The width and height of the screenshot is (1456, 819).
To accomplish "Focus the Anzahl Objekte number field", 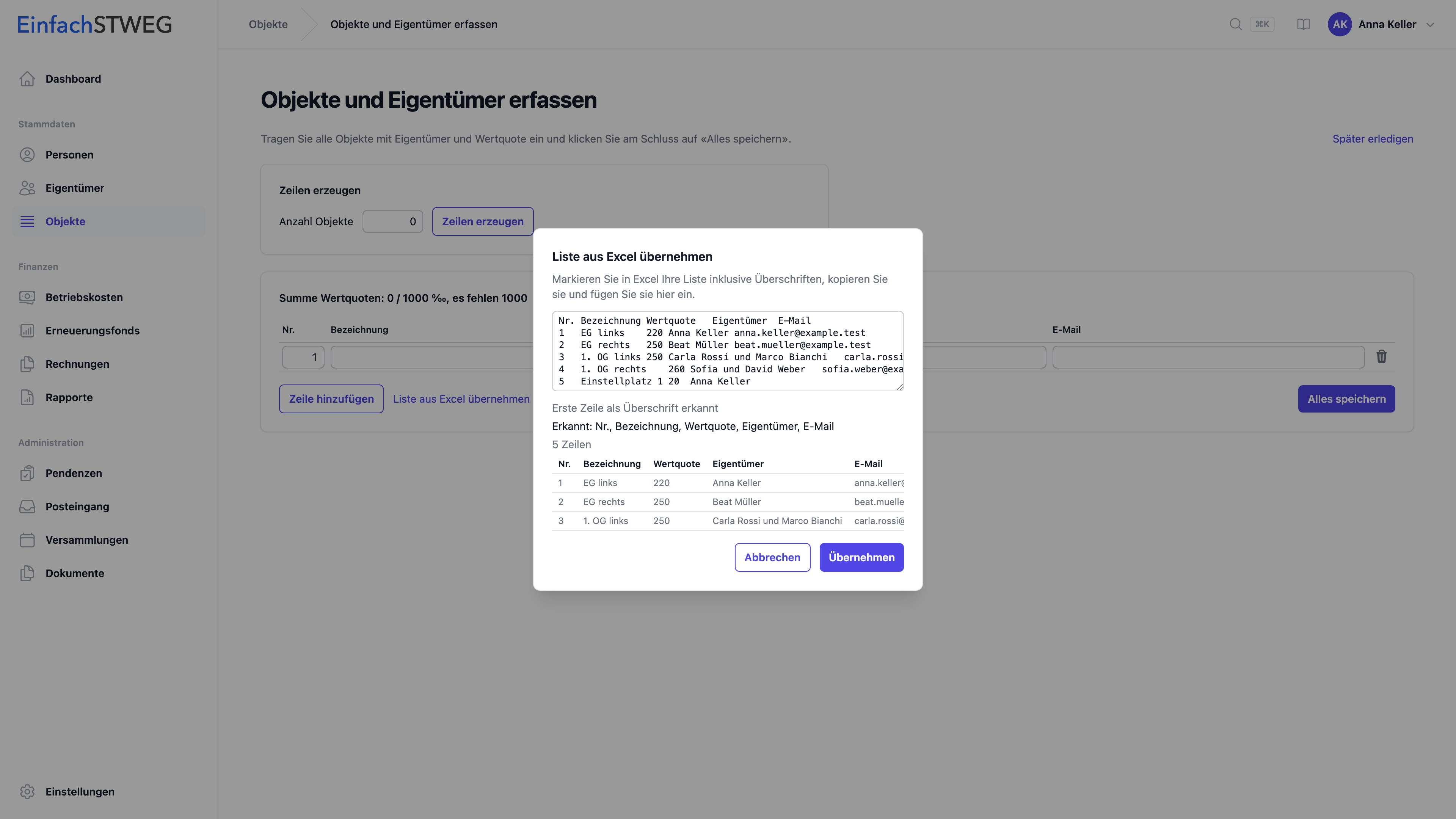I will pos(392,221).
